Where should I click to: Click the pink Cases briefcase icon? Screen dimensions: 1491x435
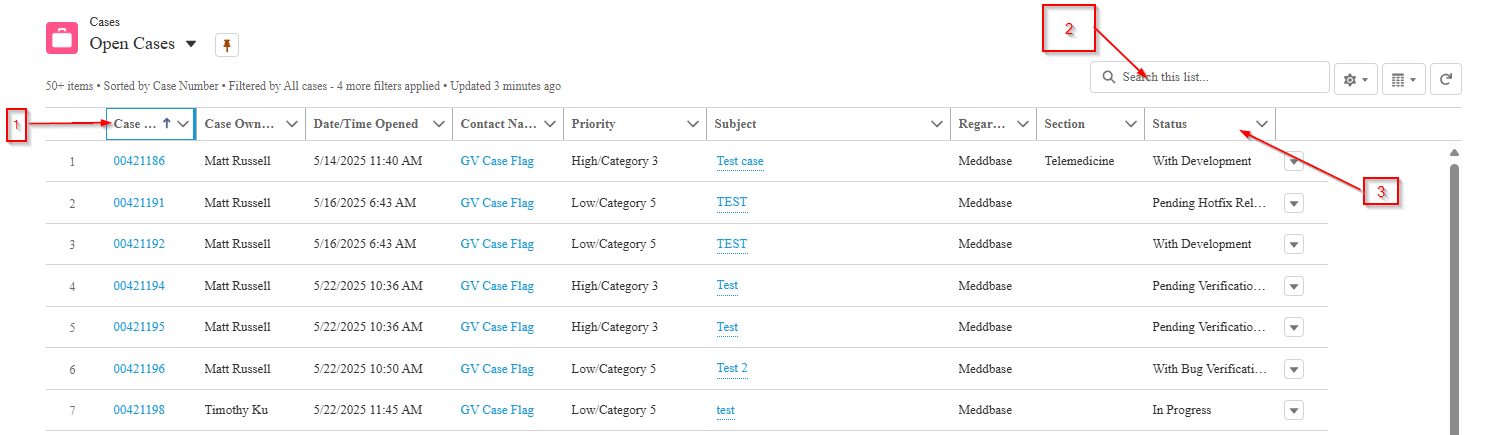pos(62,37)
